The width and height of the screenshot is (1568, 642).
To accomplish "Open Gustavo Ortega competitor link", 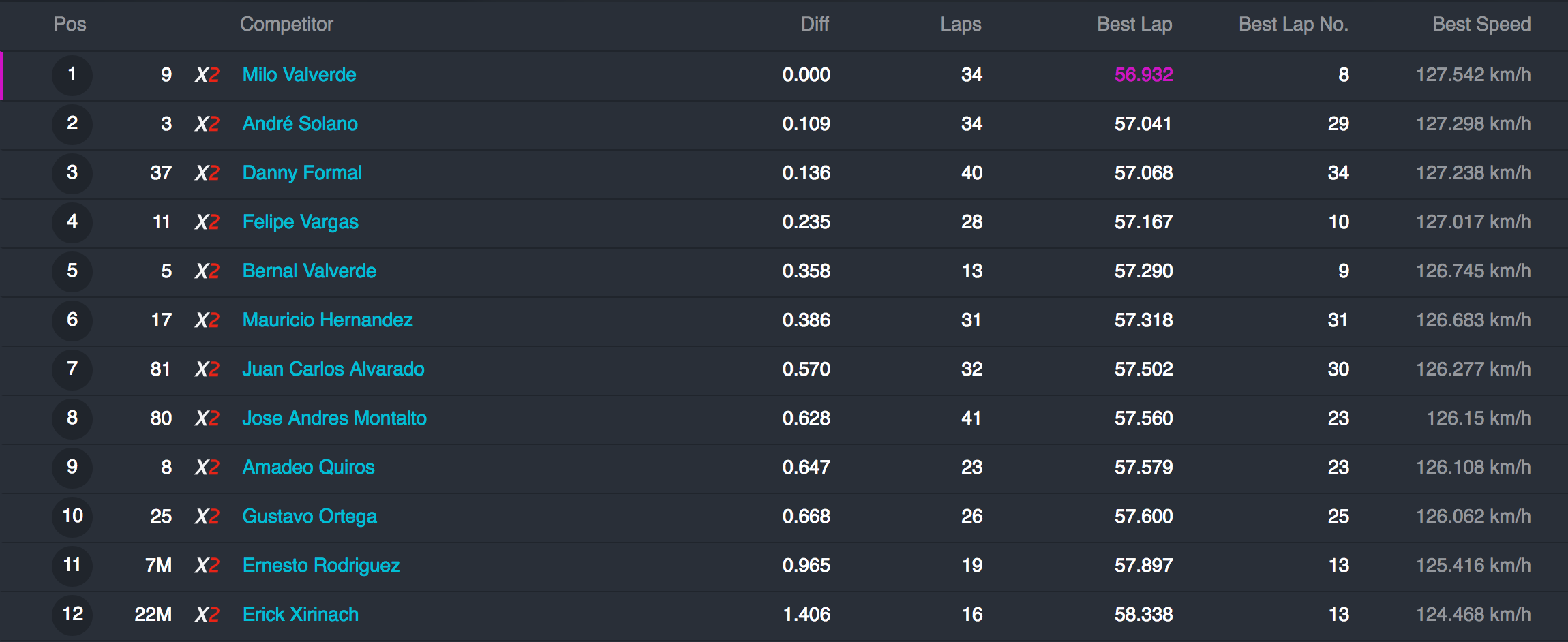I will [310, 517].
